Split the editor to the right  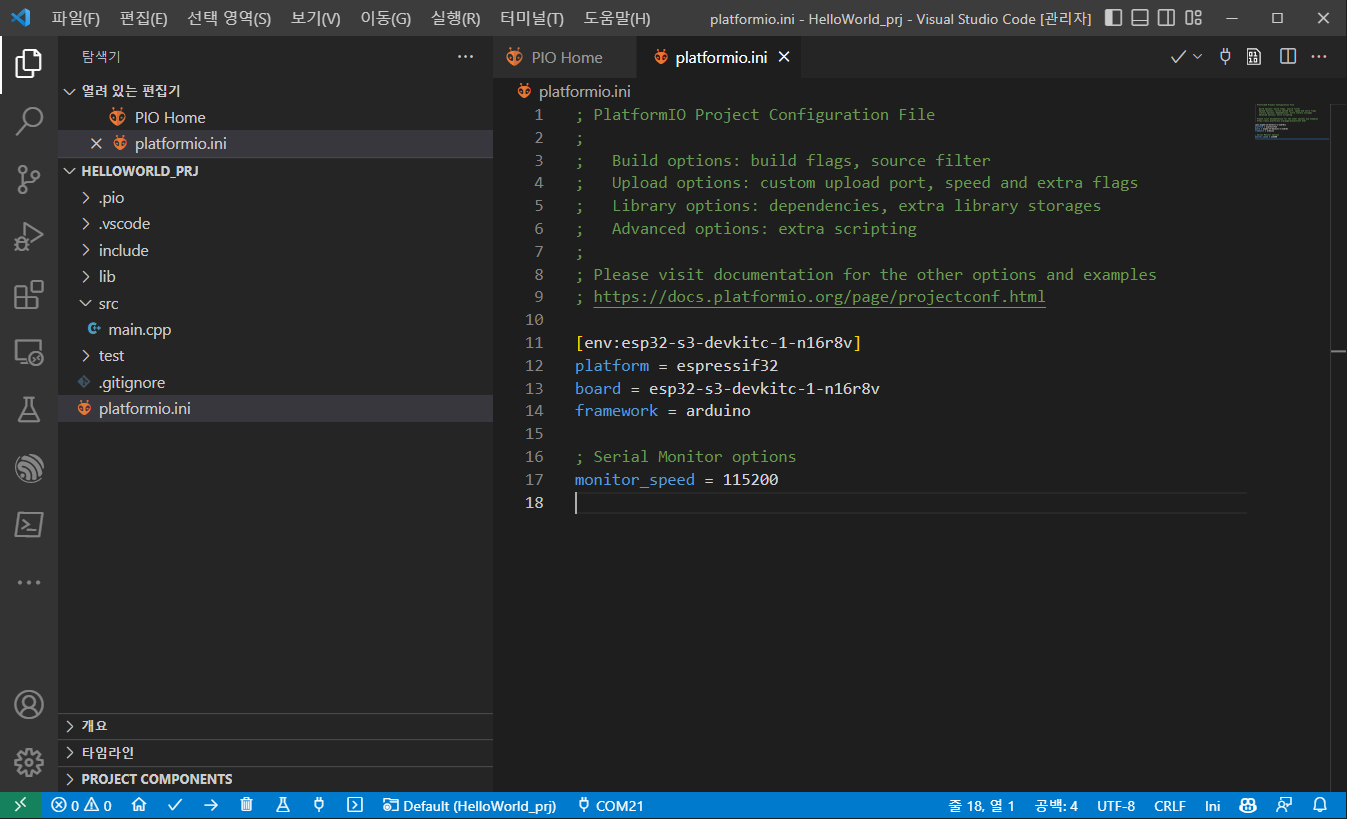click(x=1288, y=57)
